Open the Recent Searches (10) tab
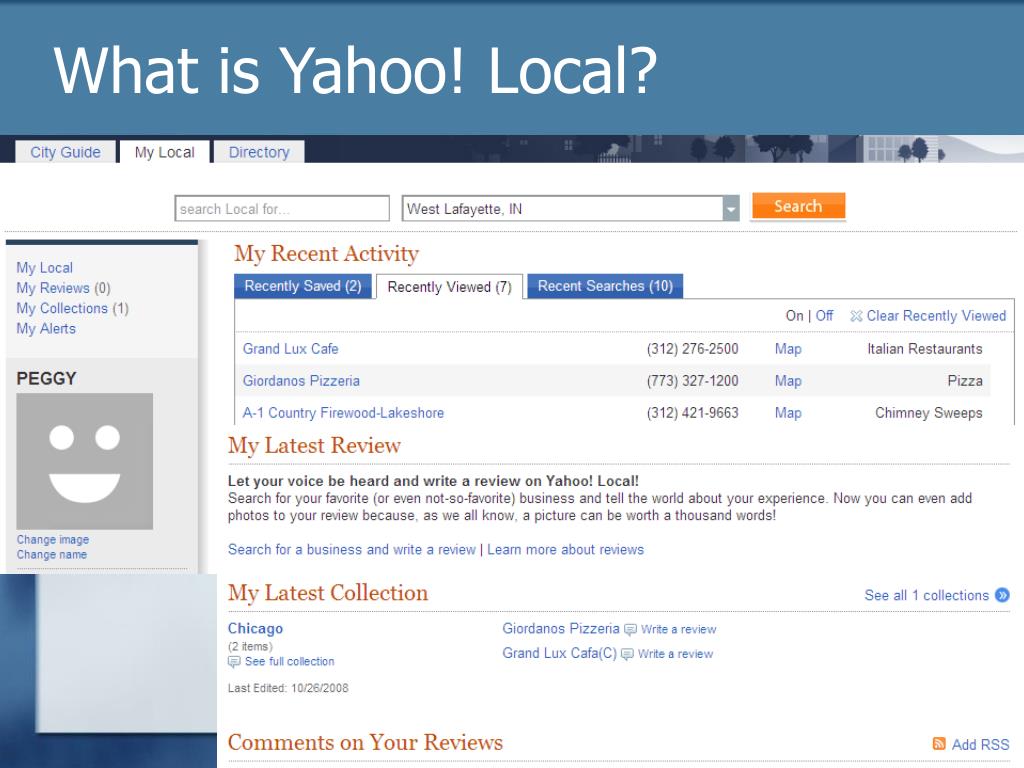 (x=605, y=286)
